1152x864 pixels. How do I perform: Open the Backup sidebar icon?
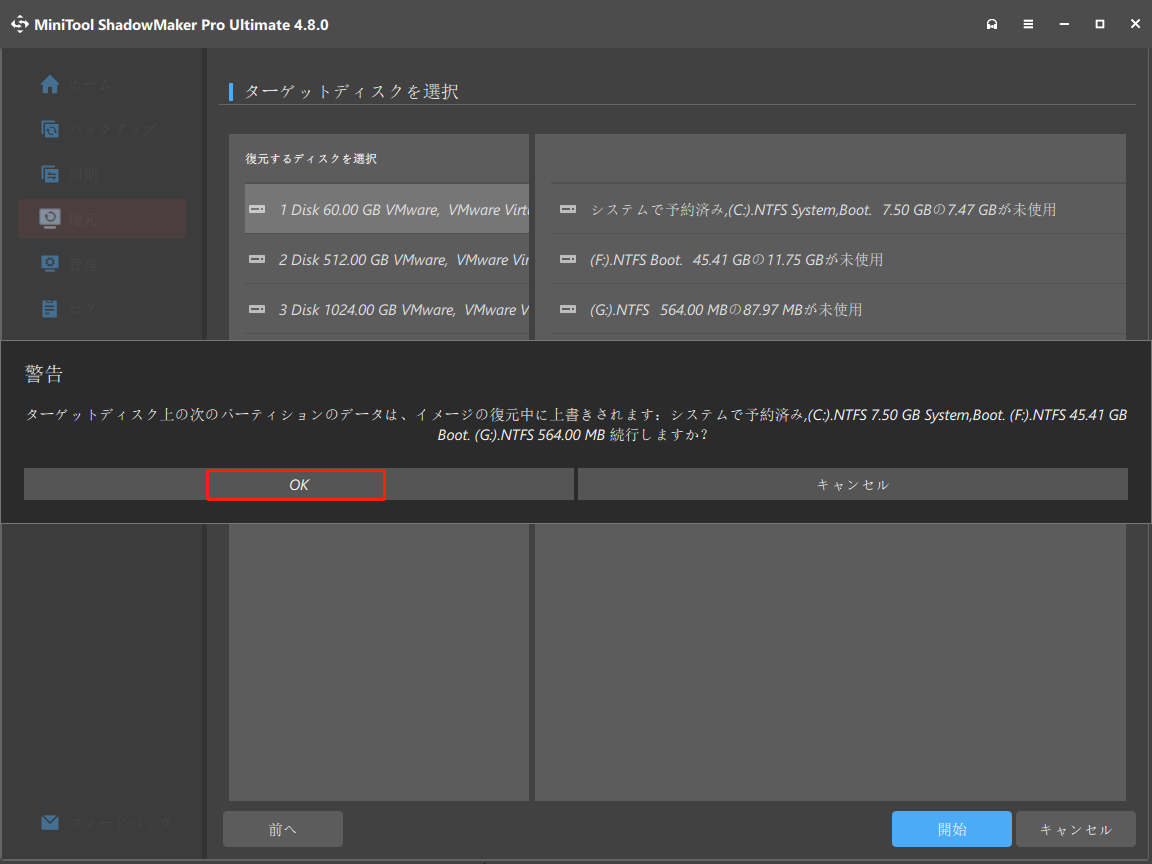[x=50, y=129]
